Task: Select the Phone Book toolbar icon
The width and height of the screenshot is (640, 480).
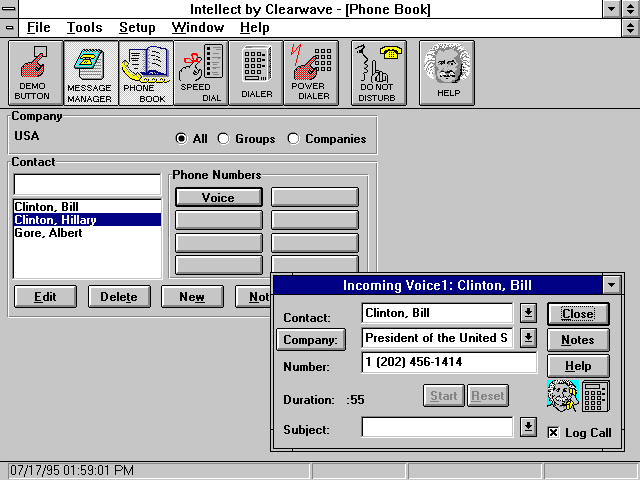Action: click(145, 73)
